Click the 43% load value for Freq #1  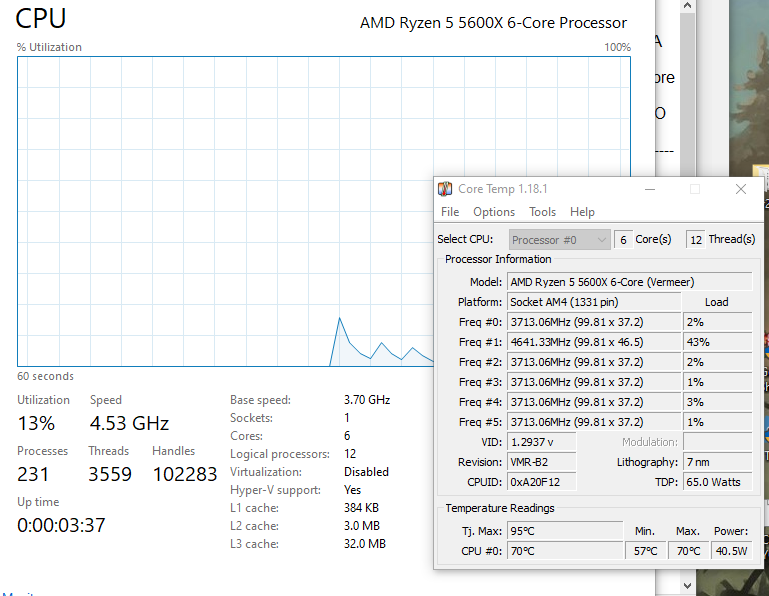[x=718, y=342]
